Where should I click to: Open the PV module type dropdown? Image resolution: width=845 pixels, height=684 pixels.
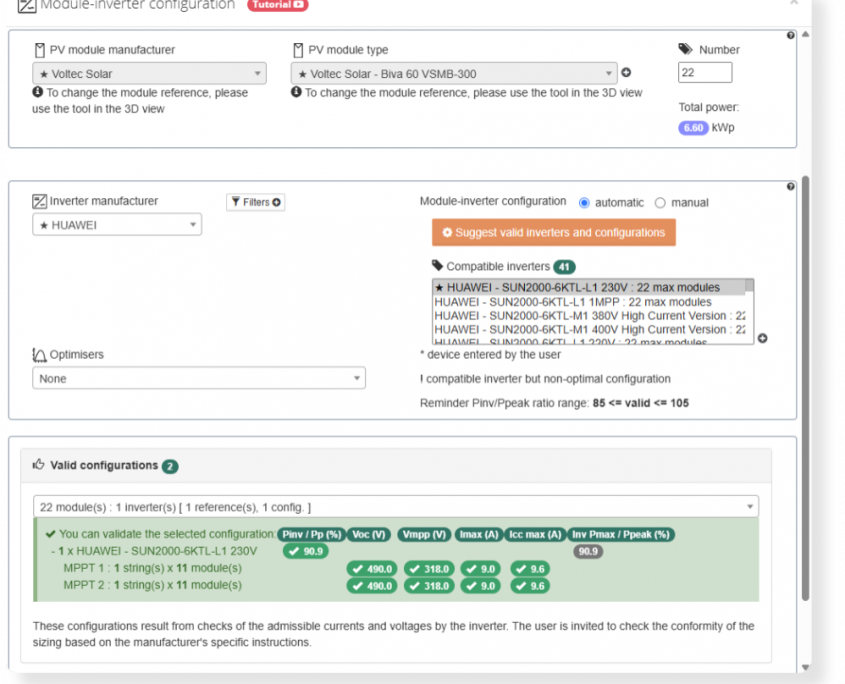454,73
